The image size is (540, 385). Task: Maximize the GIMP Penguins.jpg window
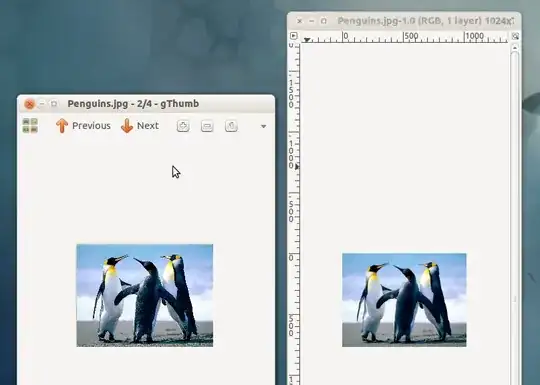click(x=323, y=21)
